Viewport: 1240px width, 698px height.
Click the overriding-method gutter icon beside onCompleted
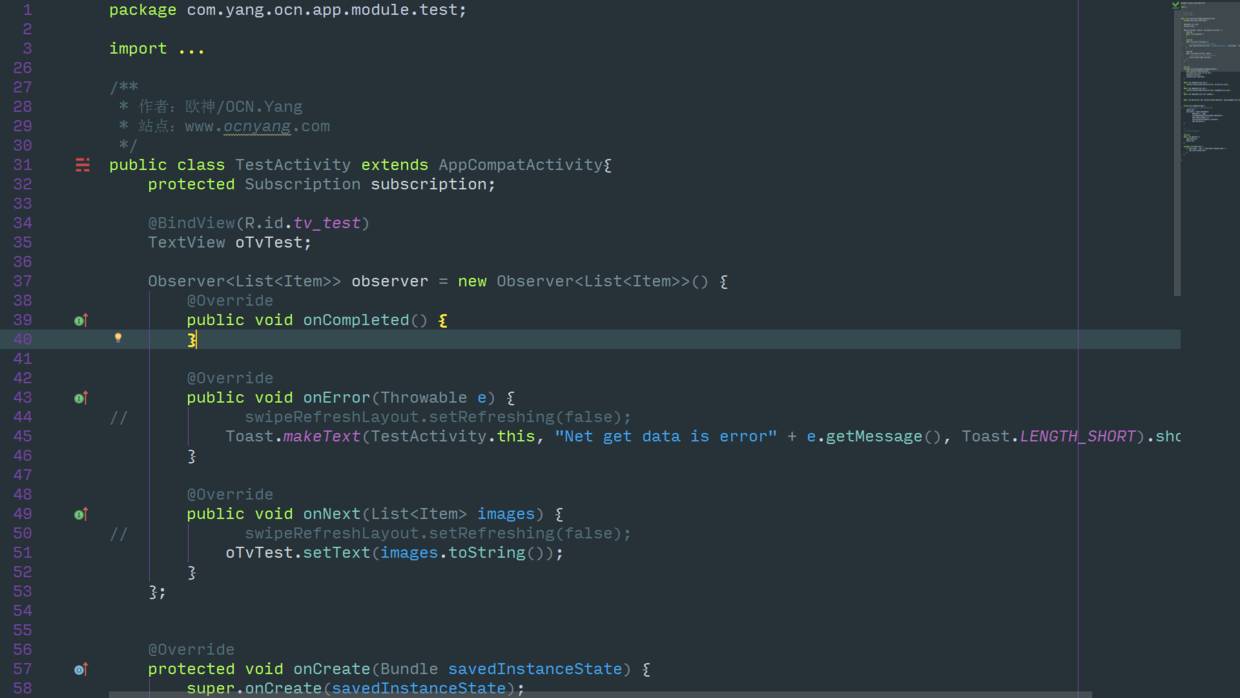click(x=80, y=319)
